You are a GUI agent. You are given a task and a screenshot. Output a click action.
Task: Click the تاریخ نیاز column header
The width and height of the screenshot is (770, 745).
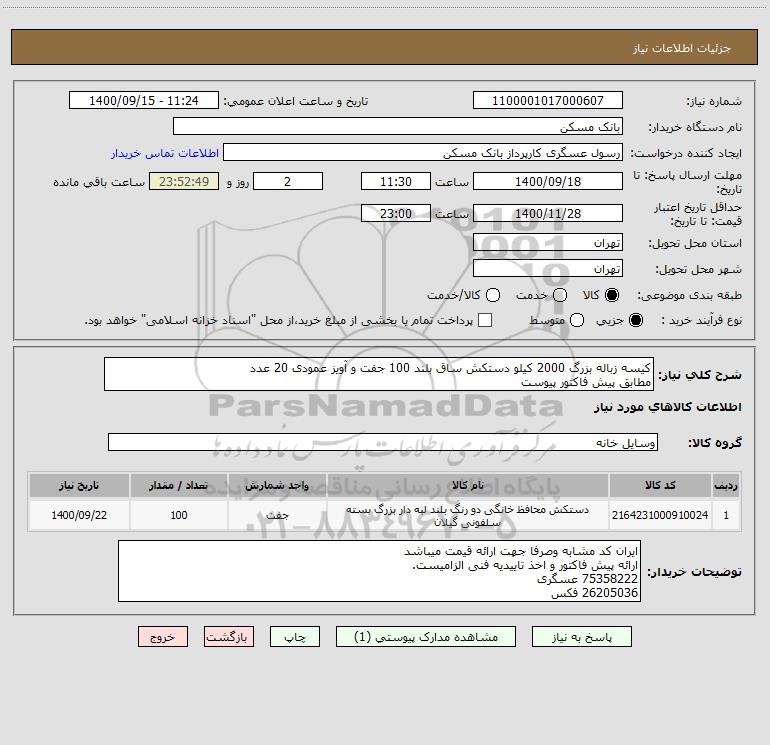pos(79,485)
